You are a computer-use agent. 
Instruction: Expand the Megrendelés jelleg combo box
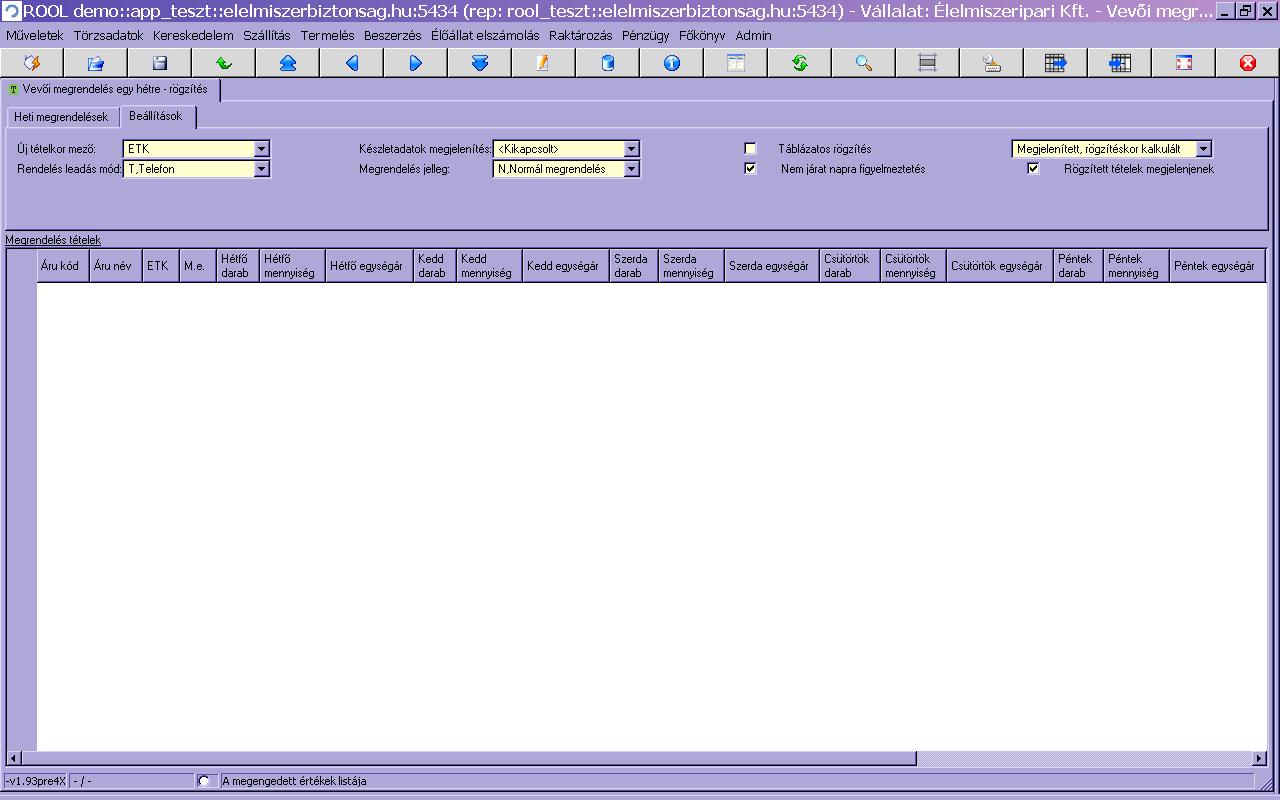[x=631, y=169]
